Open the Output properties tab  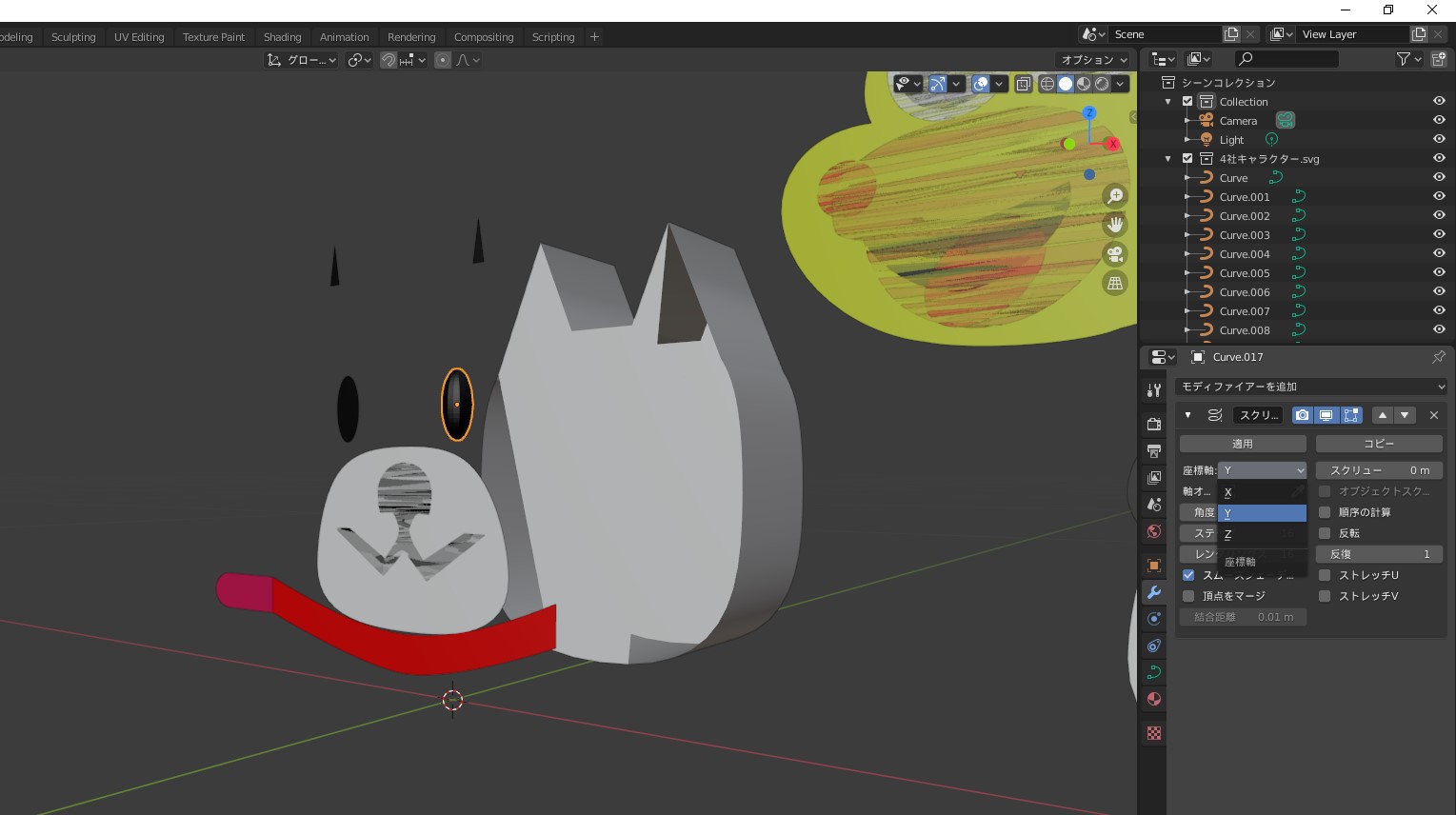1154,451
